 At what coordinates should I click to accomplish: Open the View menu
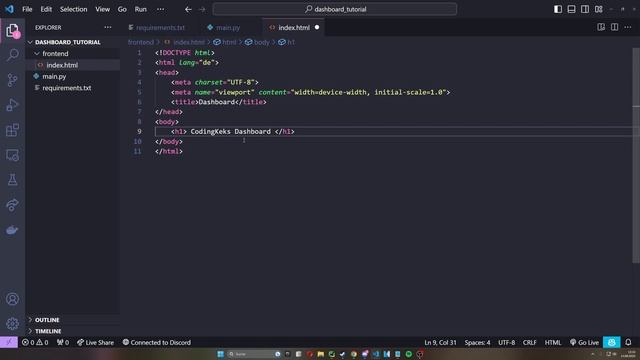pos(102,9)
